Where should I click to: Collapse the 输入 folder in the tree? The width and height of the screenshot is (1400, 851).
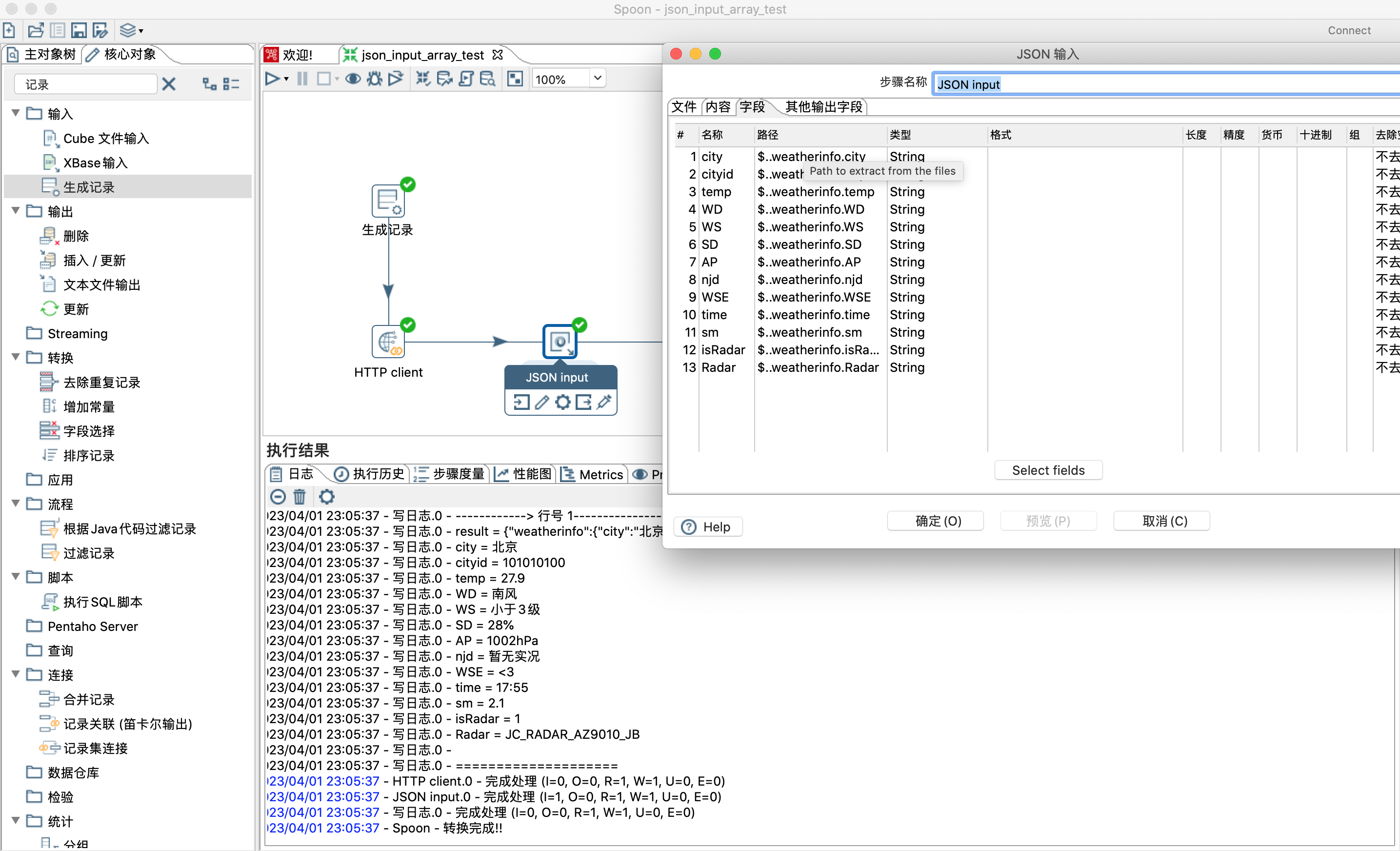pyautogui.click(x=16, y=113)
